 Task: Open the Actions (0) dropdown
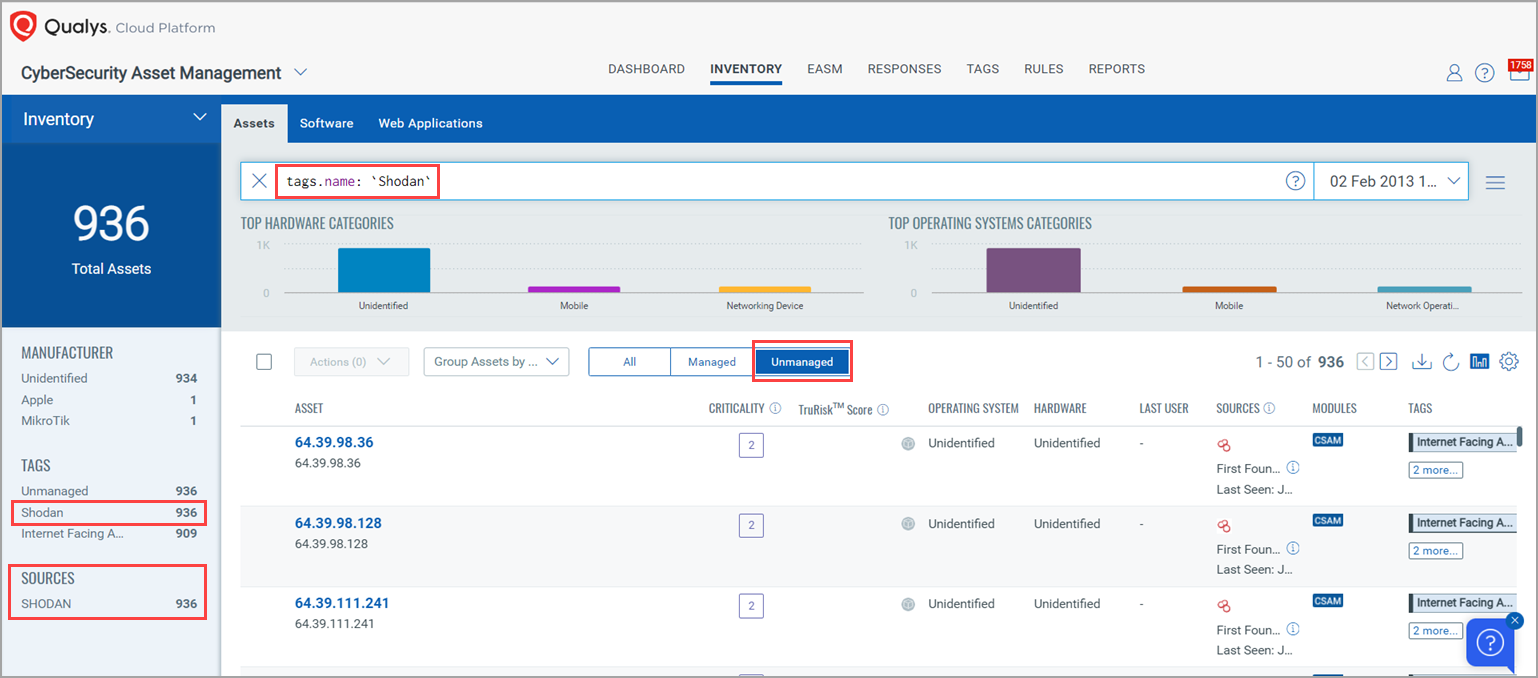[x=351, y=362]
